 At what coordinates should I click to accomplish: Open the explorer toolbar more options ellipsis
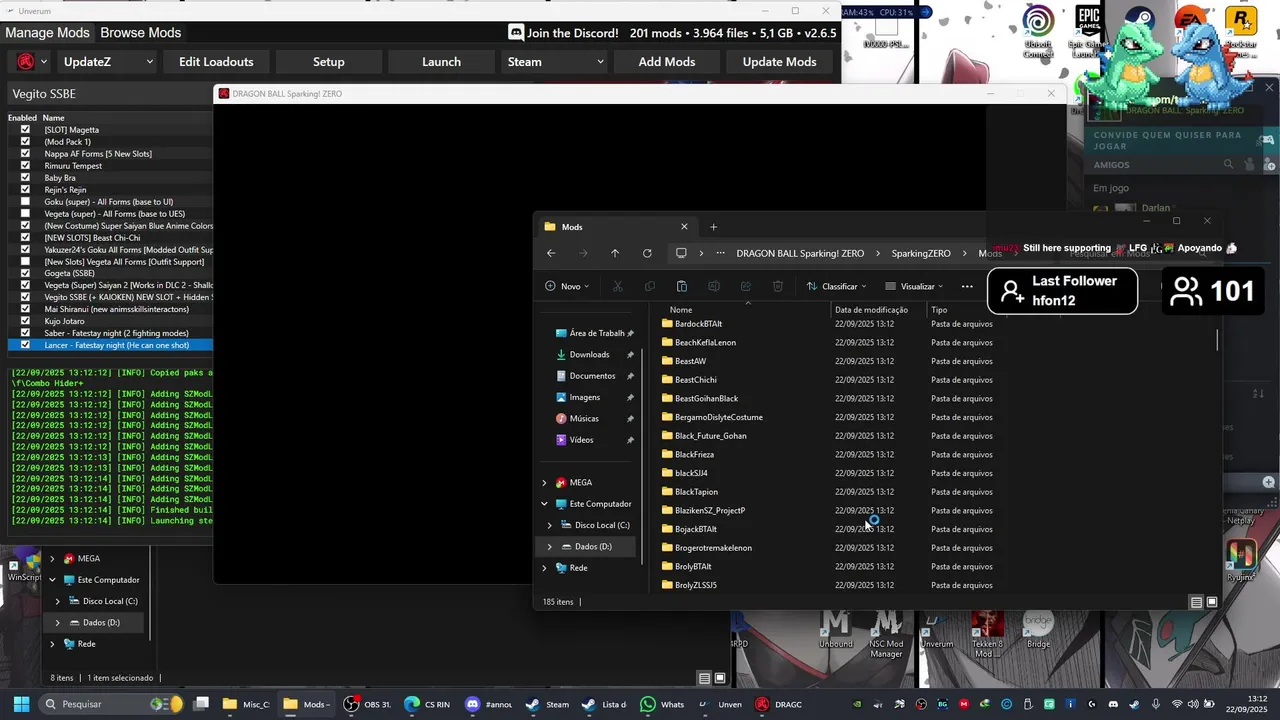[x=967, y=286]
